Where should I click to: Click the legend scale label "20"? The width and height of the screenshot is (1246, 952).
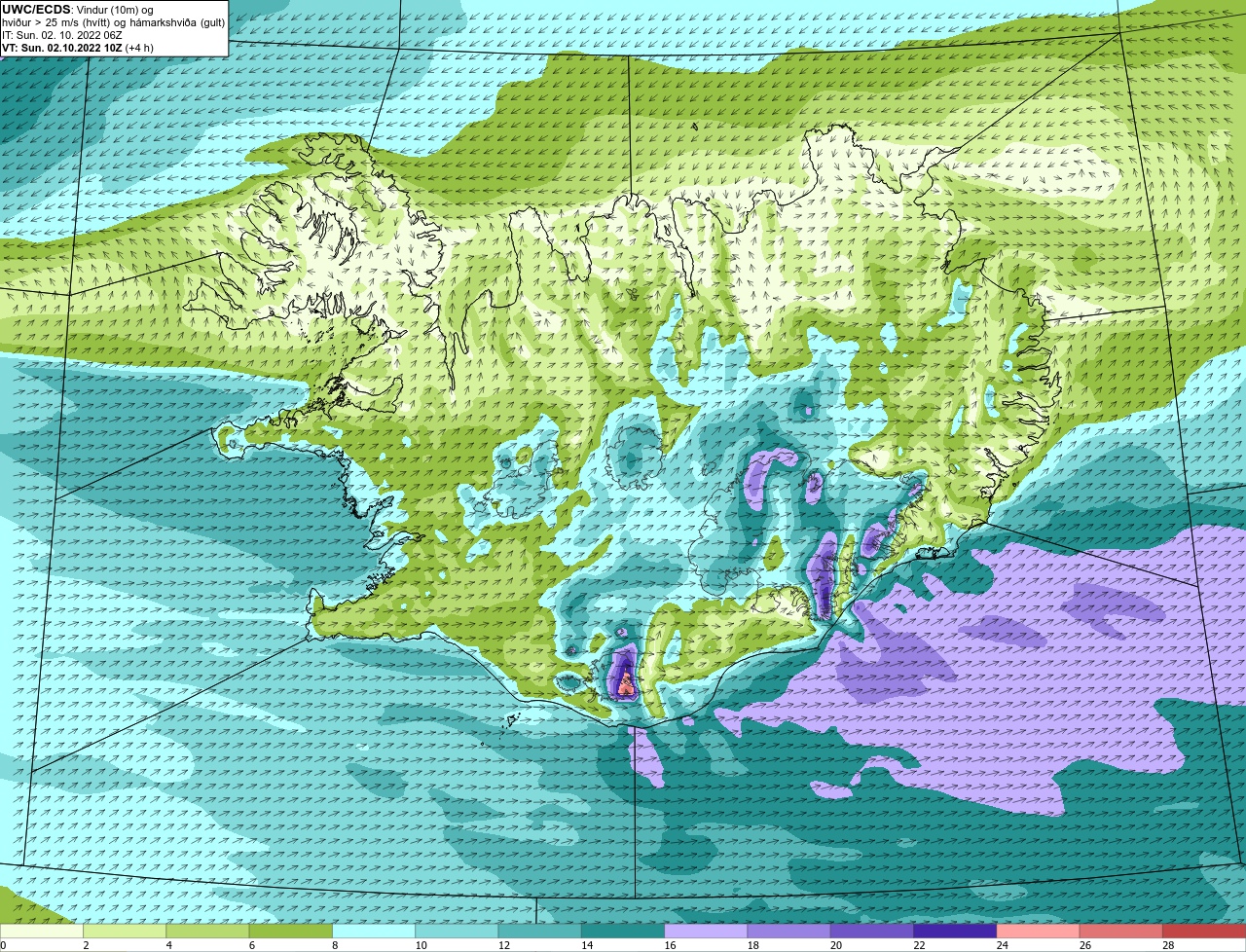pos(836,945)
